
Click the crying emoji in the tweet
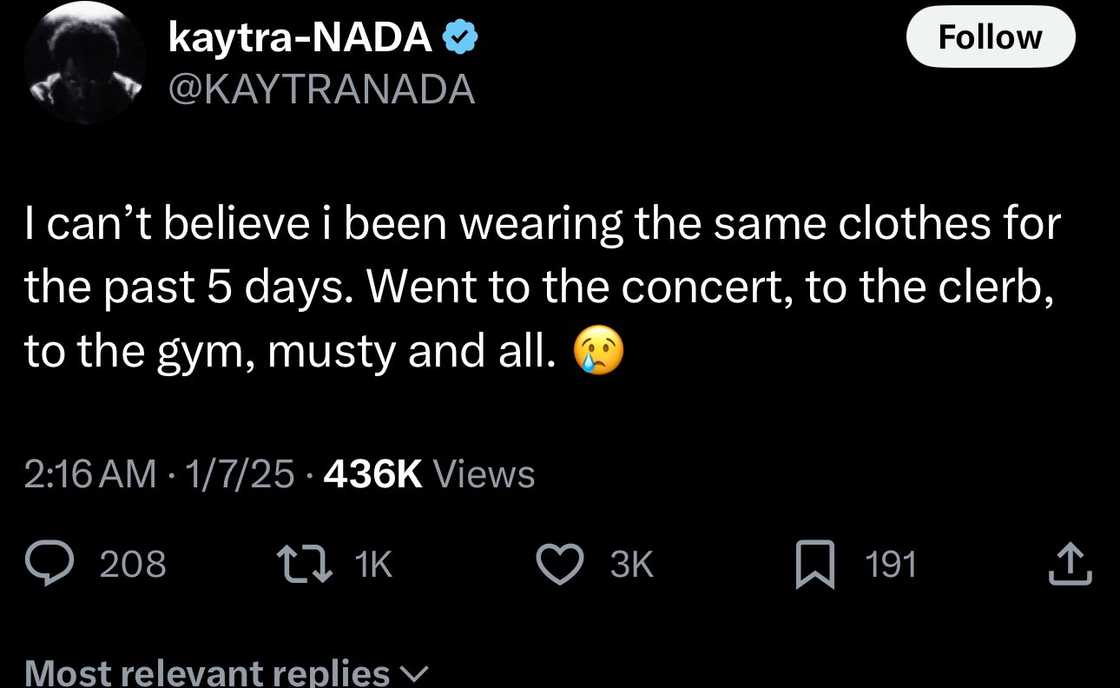598,354
